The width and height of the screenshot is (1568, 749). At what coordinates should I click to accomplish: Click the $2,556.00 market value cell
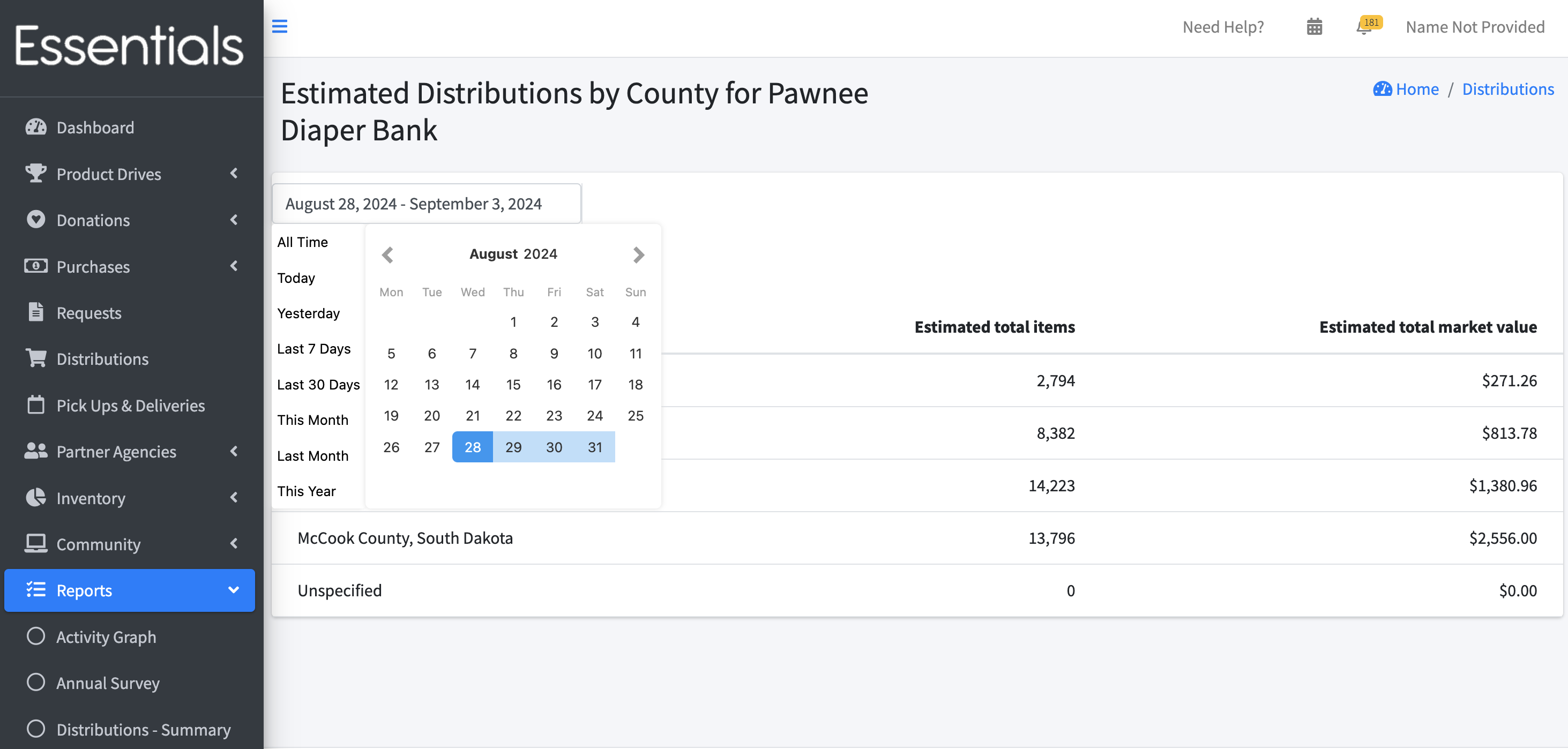(x=1503, y=538)
